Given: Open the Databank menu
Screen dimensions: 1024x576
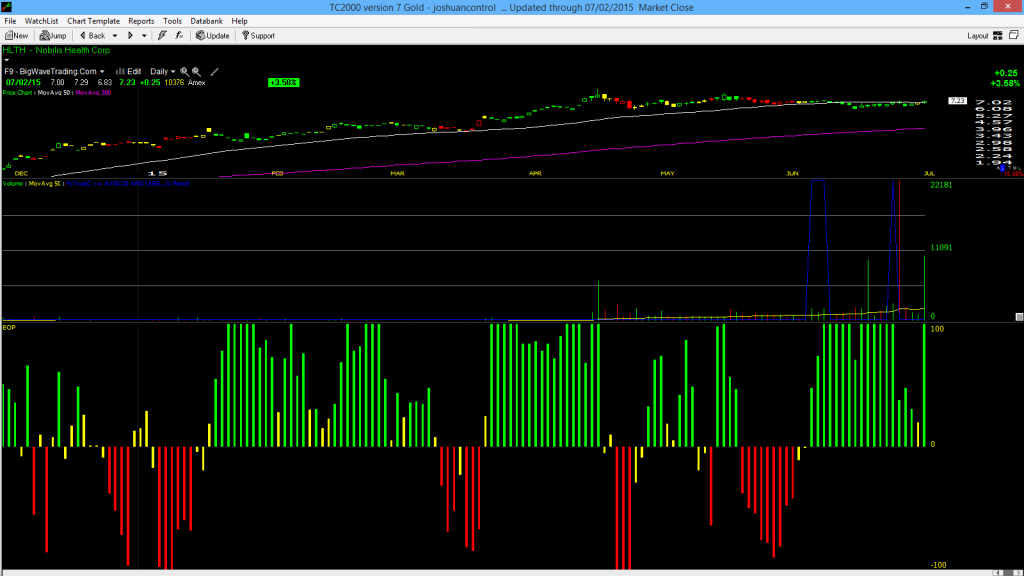Looking at the screenshot, I should click(x=206, y=21).
